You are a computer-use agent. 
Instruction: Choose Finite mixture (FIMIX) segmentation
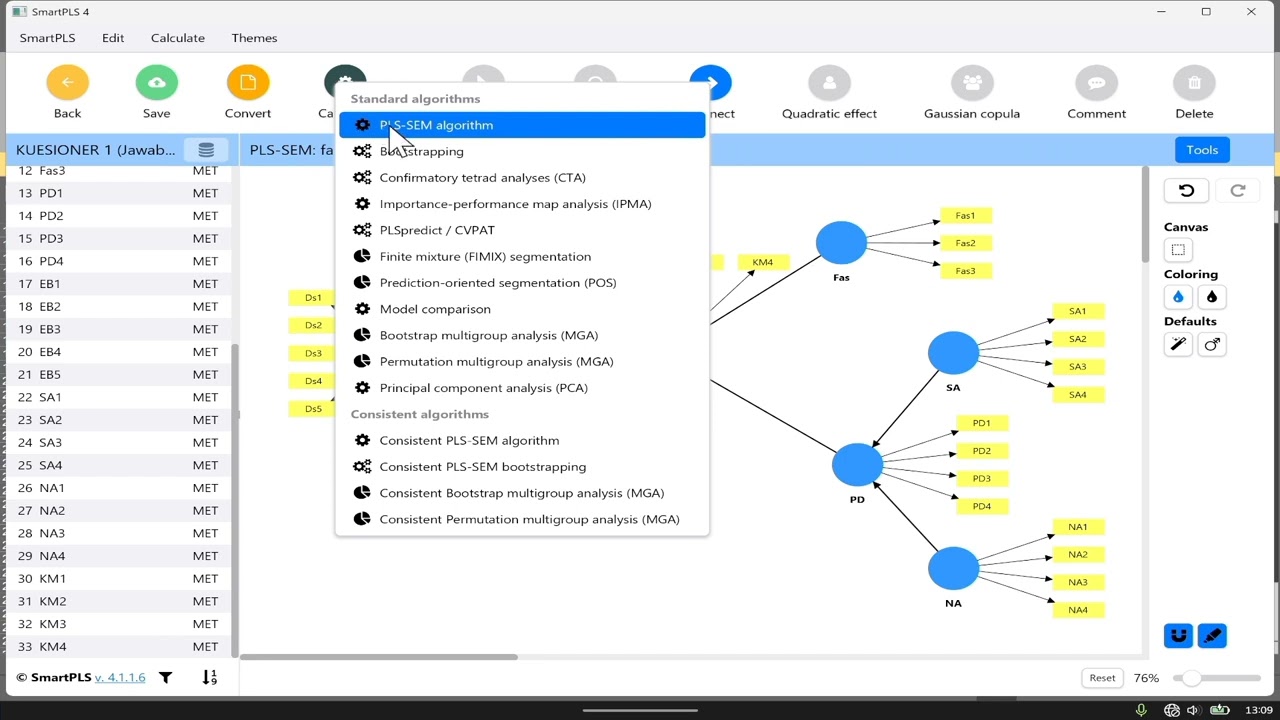pyautogui.click(x=522, y=256)
